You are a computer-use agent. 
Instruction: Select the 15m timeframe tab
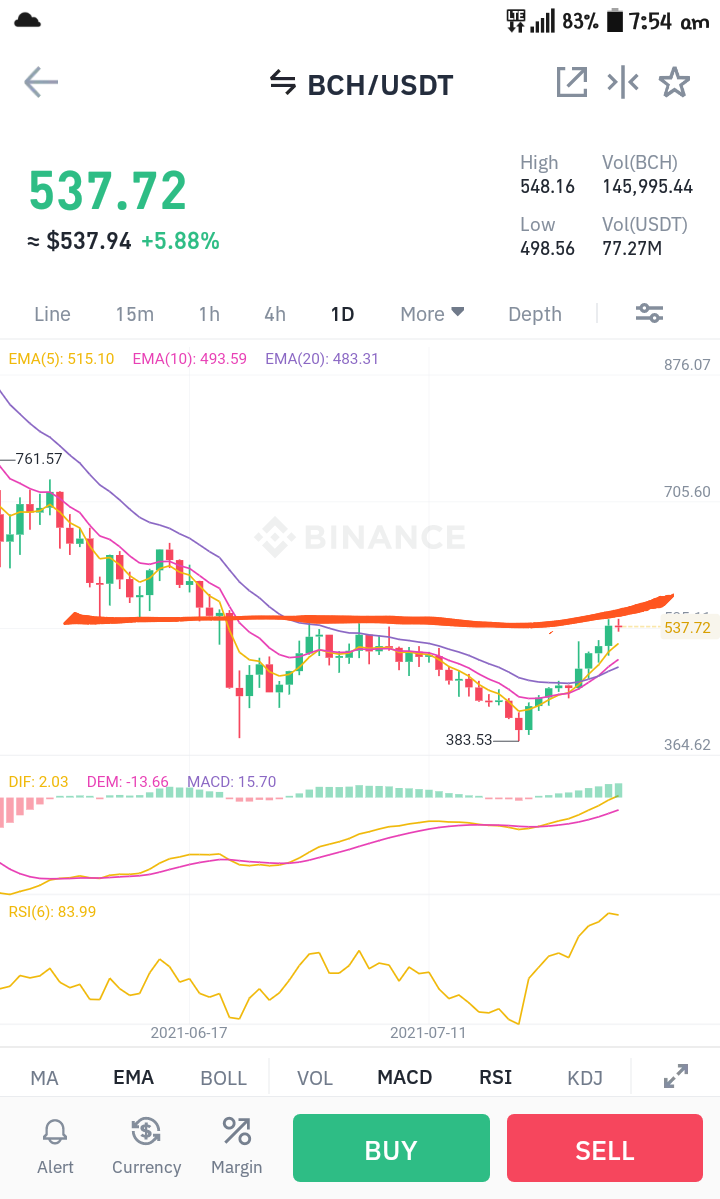tap(135, 314)
